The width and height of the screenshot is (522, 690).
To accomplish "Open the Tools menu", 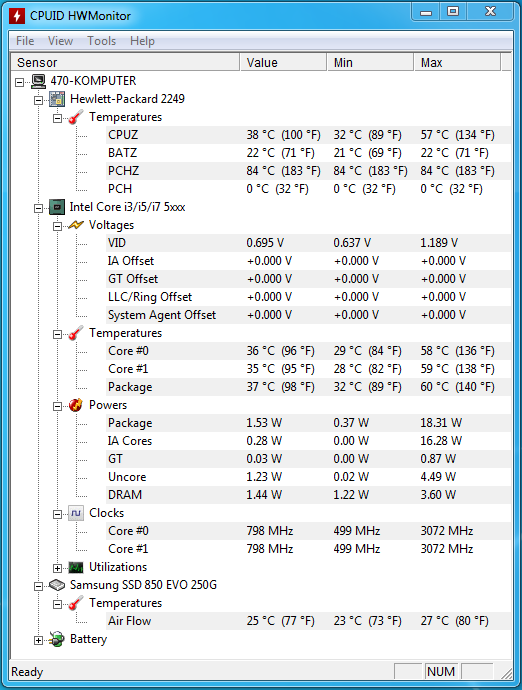I will point(101,41).
